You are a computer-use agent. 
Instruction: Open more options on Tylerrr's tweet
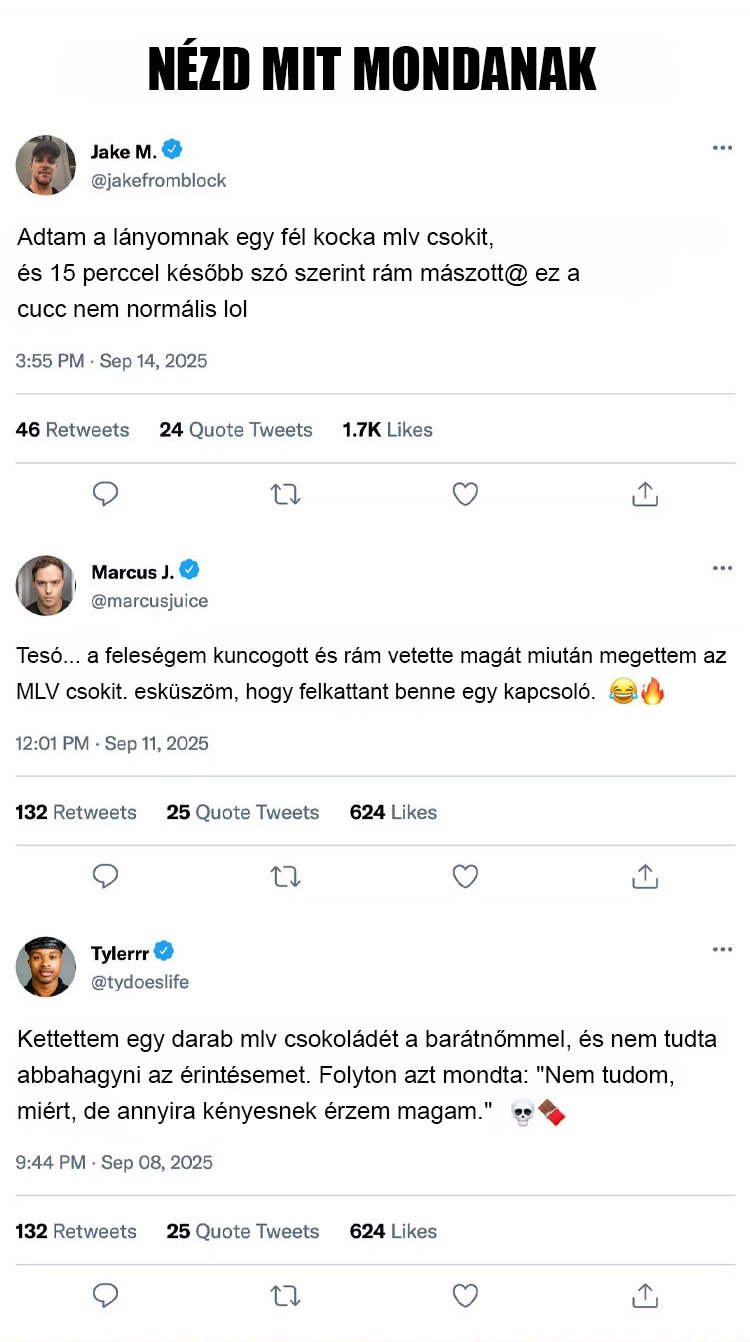[x=722, y=949]
